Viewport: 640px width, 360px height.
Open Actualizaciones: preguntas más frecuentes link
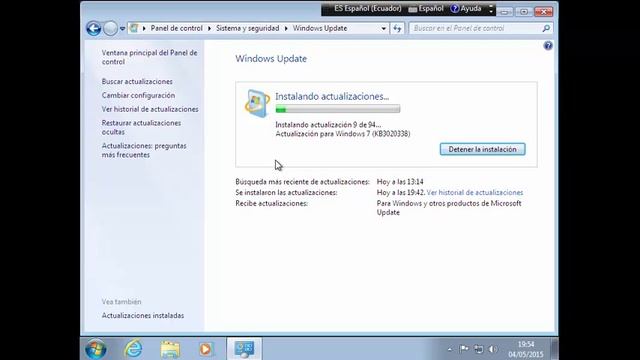click(x=144, y=150)
